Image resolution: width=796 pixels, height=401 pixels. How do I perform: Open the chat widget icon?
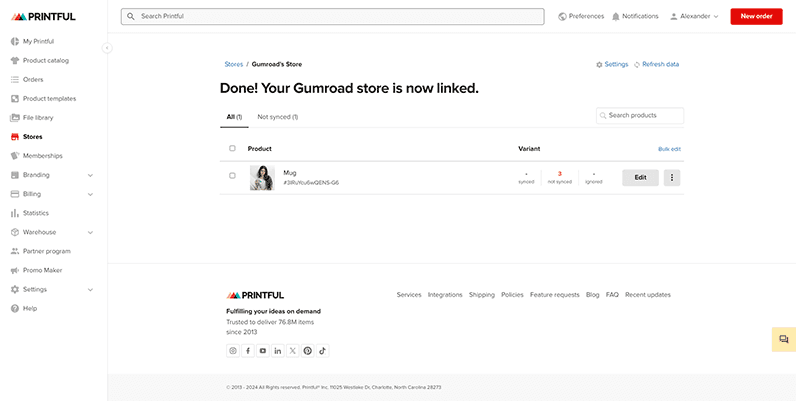click(784, 340)
